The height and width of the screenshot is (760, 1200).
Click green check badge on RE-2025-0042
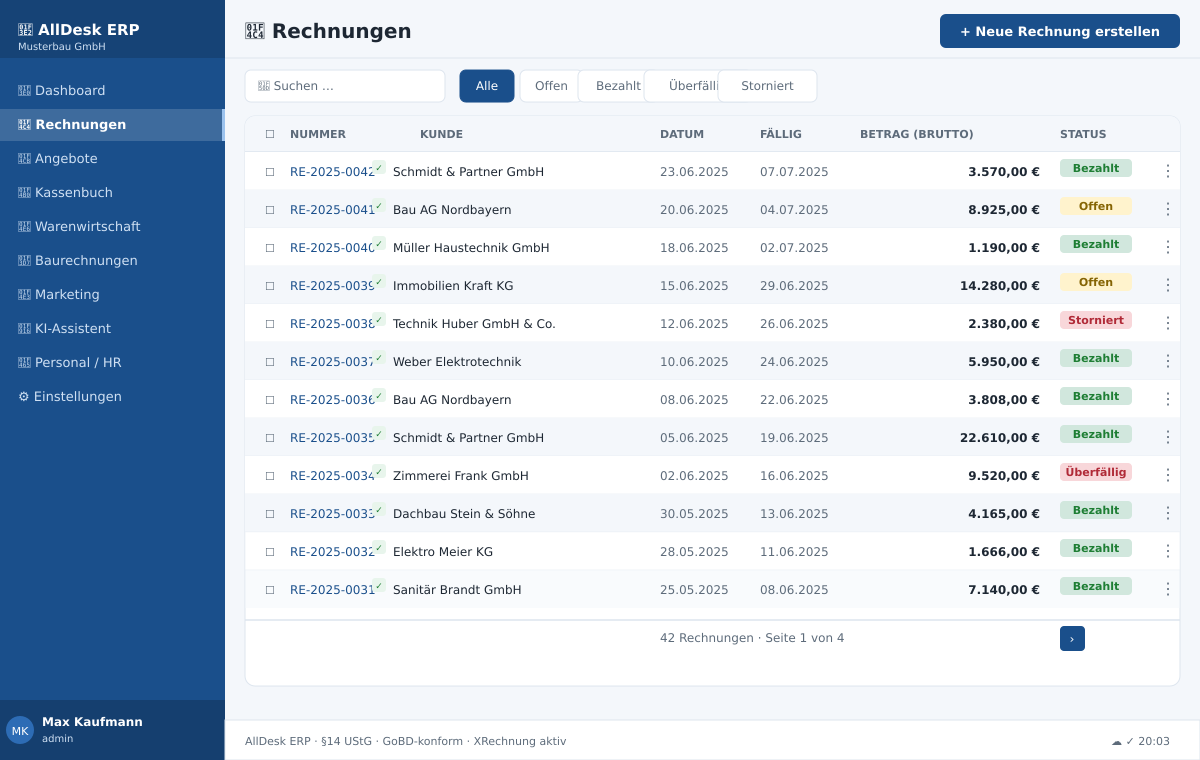click(x=379, y=167)
